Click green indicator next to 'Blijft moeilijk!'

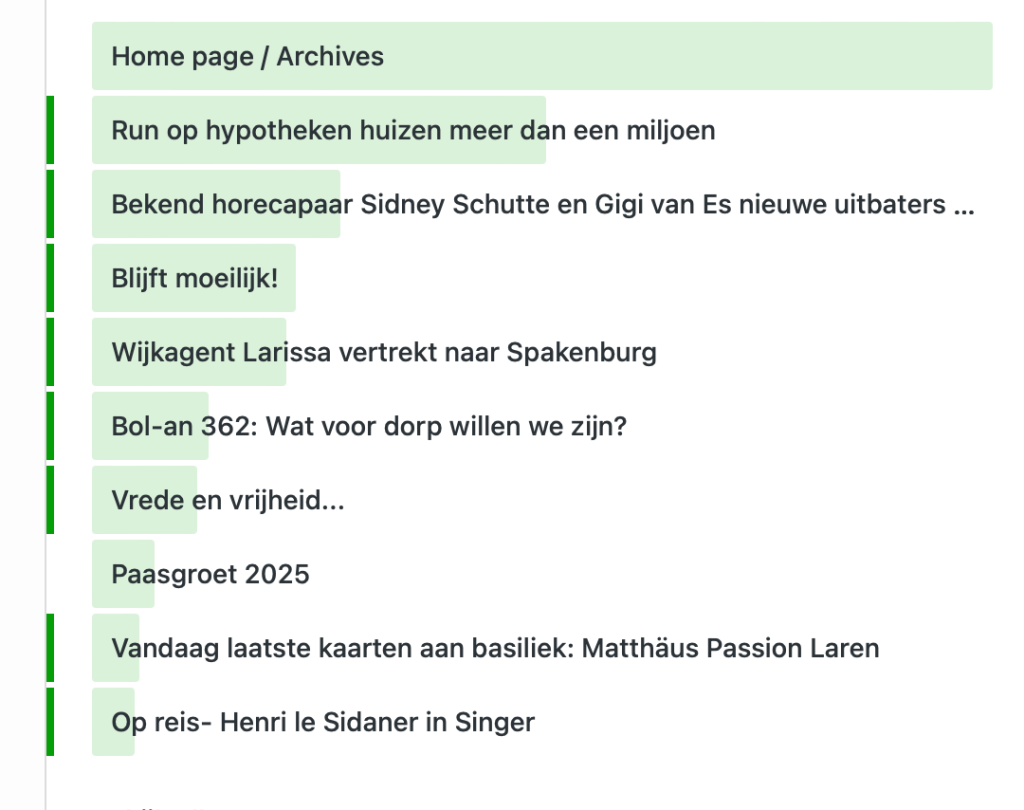click(50, 278)
